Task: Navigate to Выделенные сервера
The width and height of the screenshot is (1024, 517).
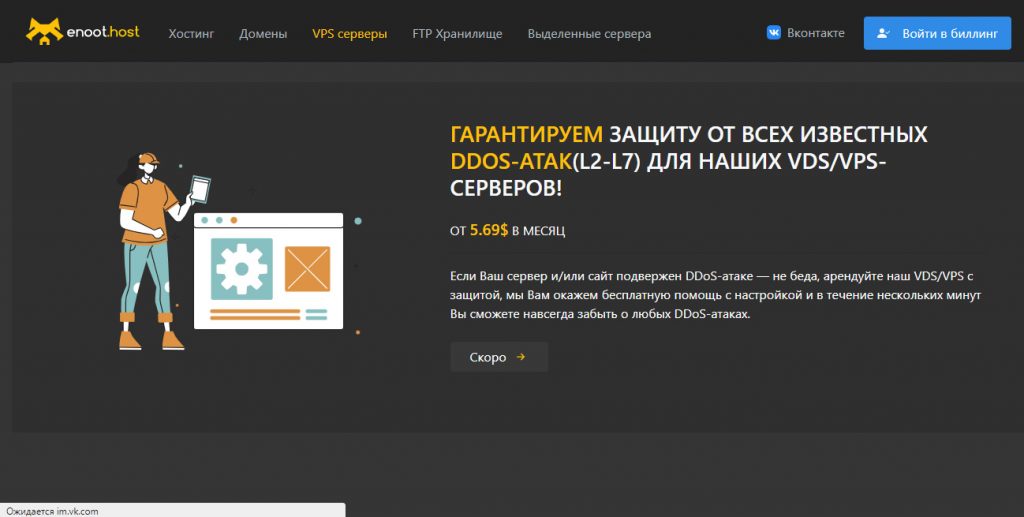Action: pyautogui.click(x=589, y=33)
